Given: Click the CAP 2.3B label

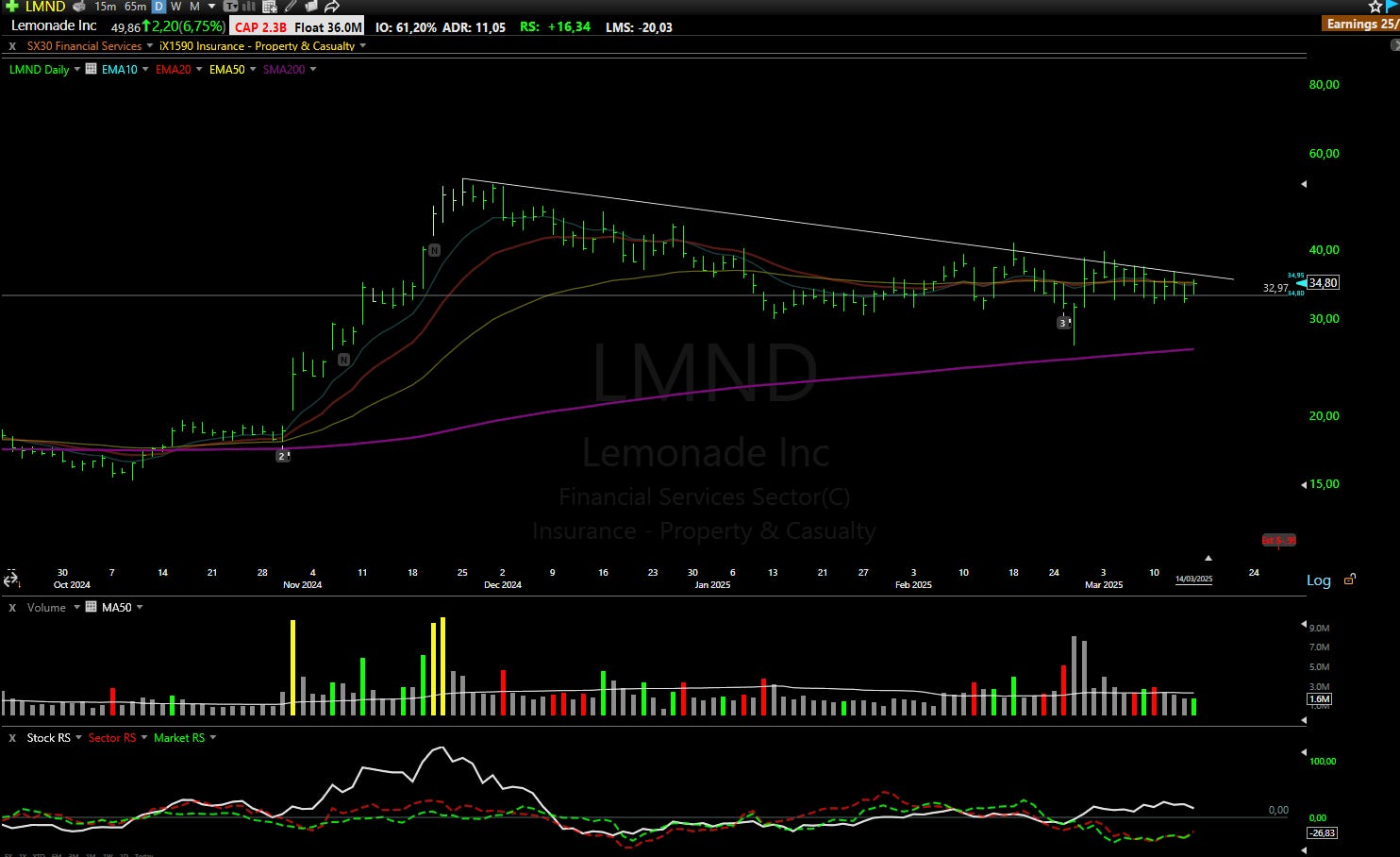Looking at the screenshot, I should click(260, 26).
